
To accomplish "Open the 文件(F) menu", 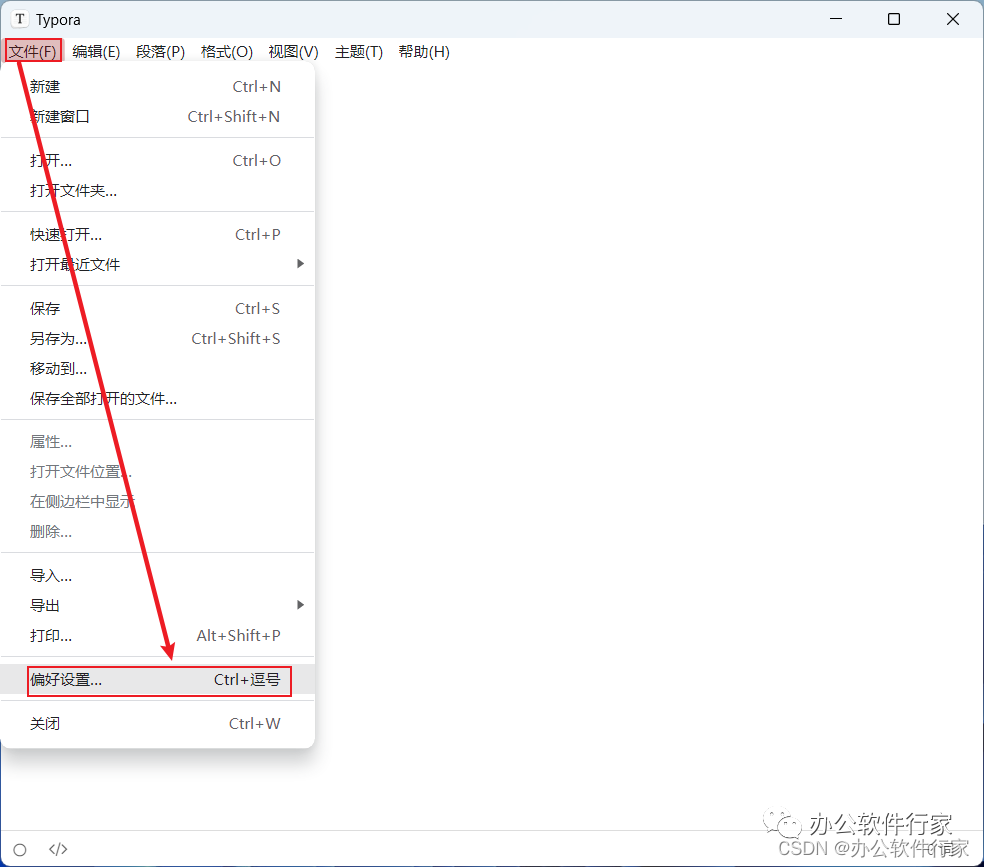I will pos(33,51).
